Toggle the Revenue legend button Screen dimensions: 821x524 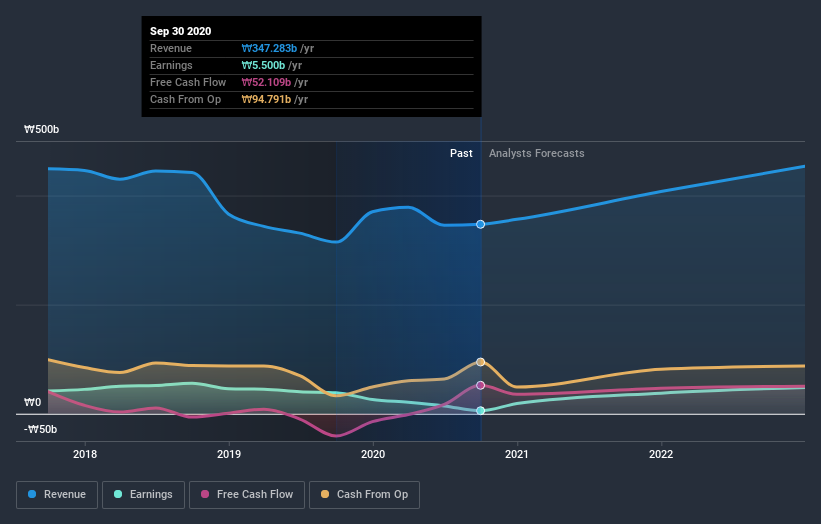point(57,495)
